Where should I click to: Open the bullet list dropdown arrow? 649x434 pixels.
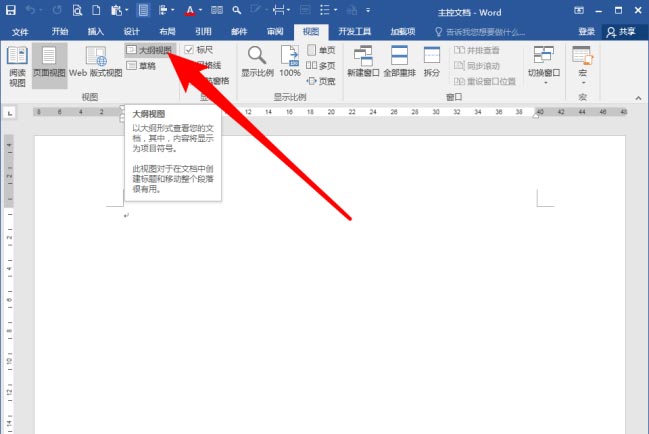(x=335, y=10)
